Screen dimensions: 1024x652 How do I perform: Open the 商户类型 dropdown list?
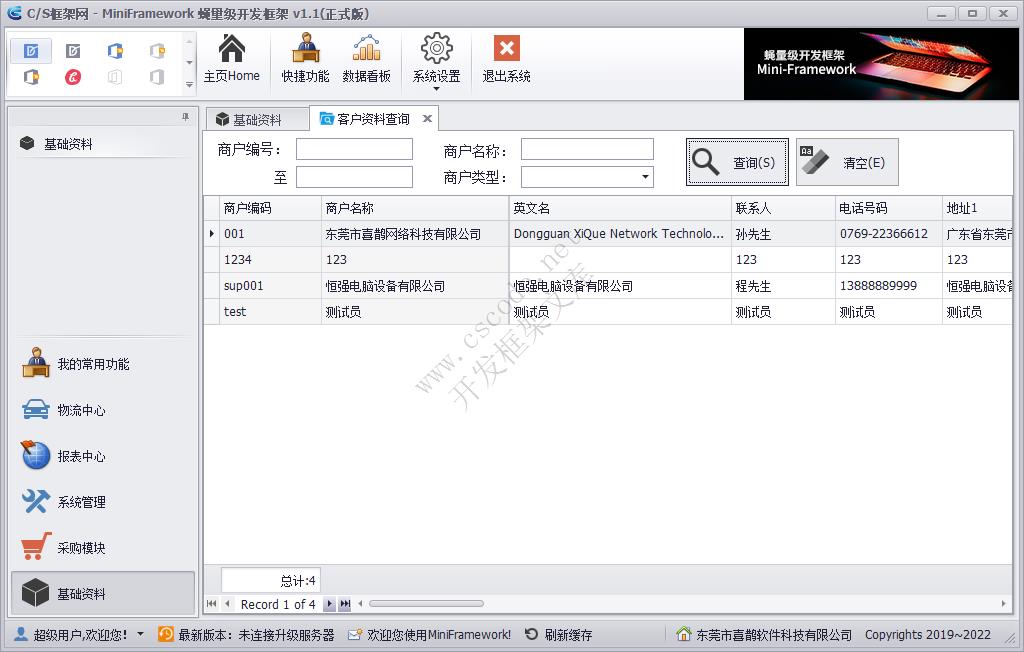[x=645, y=176]
